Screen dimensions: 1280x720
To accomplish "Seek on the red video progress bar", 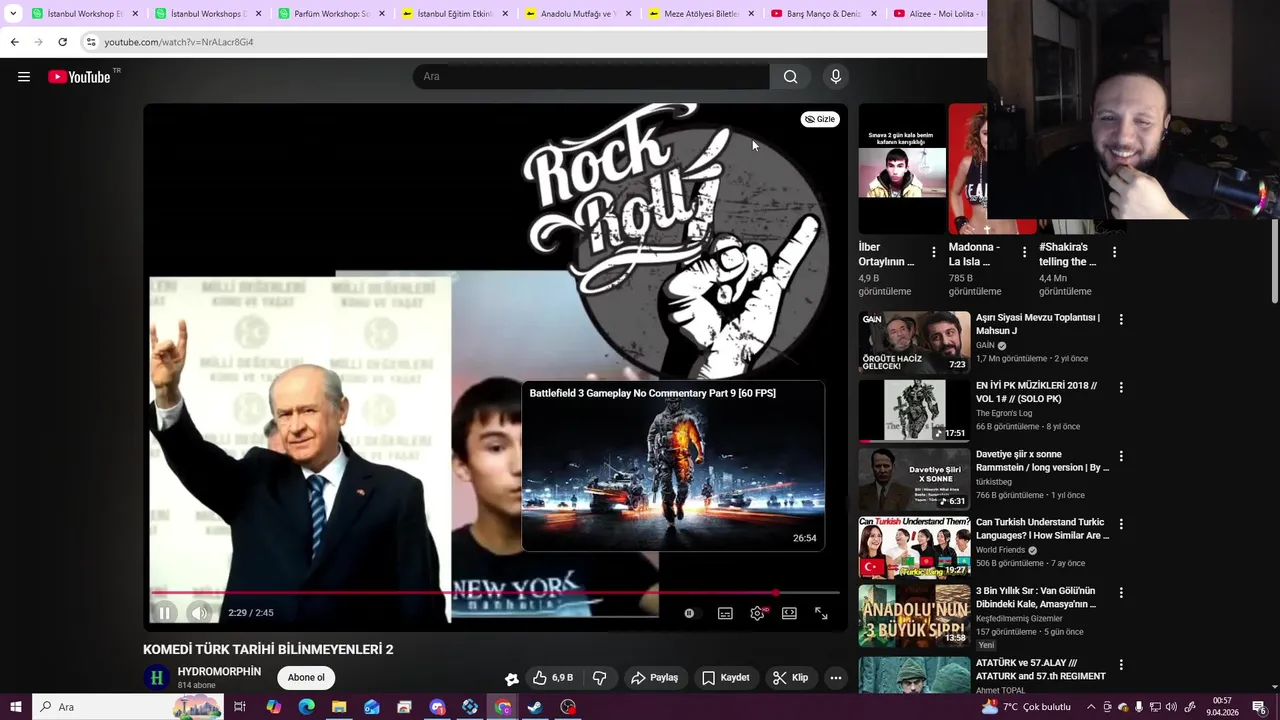I will tap(495, 593).
